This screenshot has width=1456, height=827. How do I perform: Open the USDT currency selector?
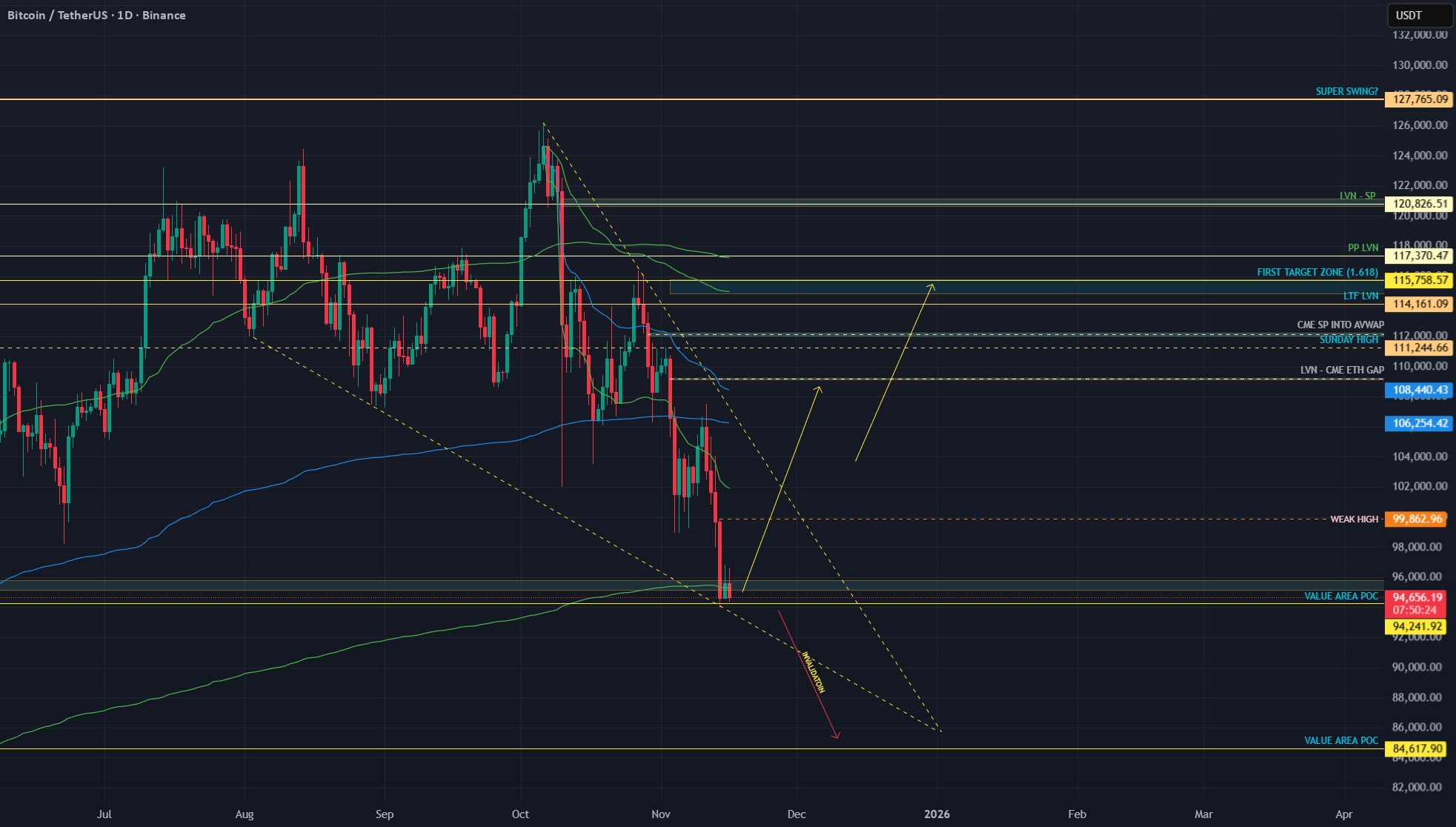(x=1420, y=16)
